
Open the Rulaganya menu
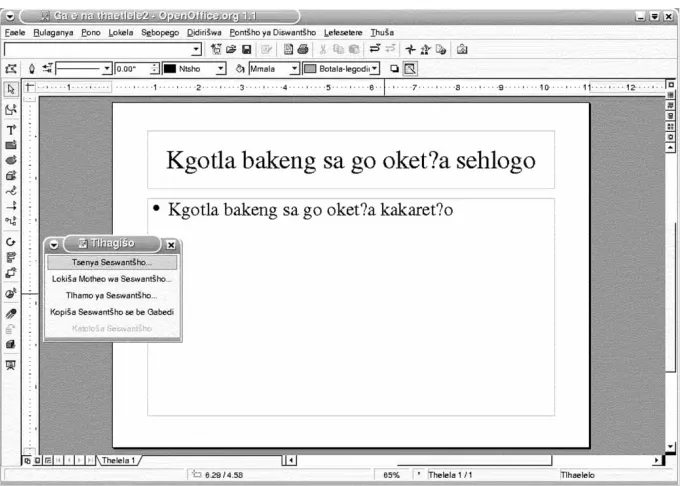coord(53,33)
